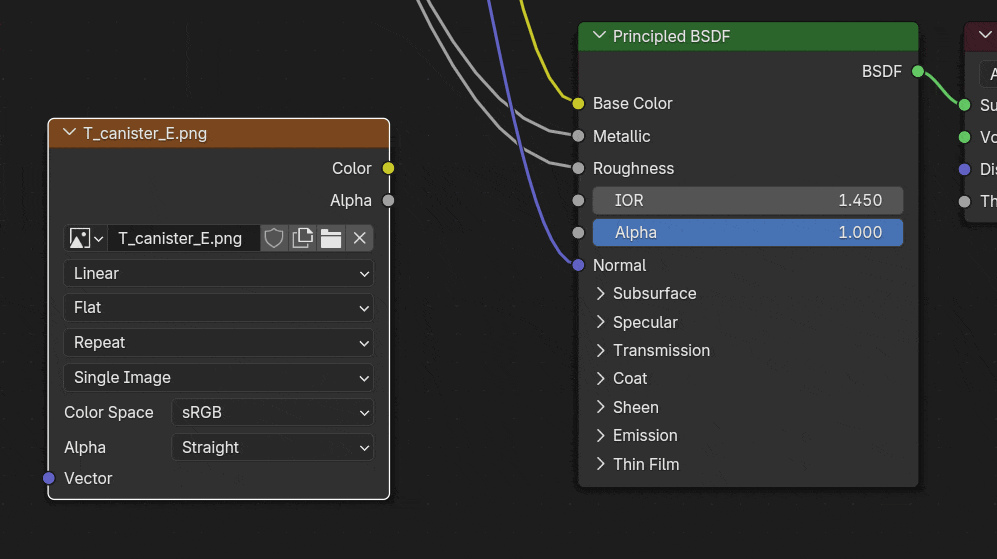Open the Repeat extension dropdown
This screenshot has width=997, height=559.
coord(218,343)
